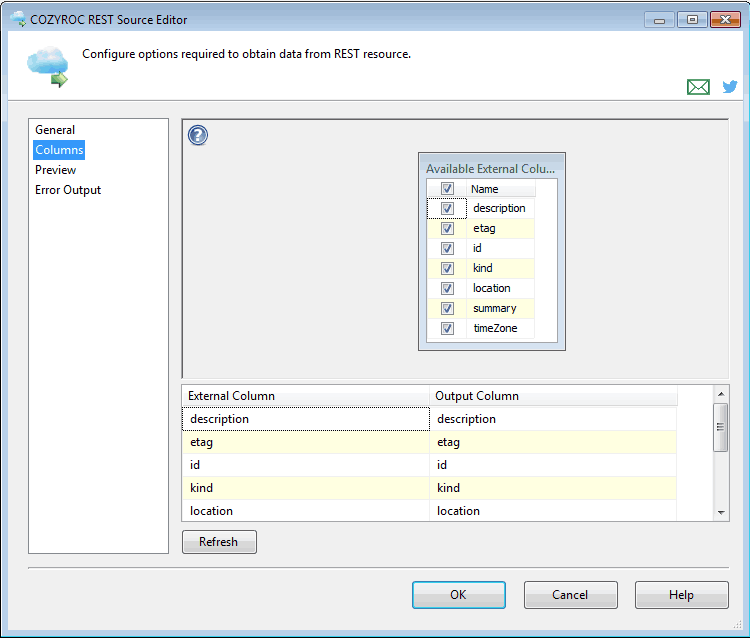The width and height of the screenshot is (750, 638).
Task: Click the Name header in available columns
Action: (501, 189)
